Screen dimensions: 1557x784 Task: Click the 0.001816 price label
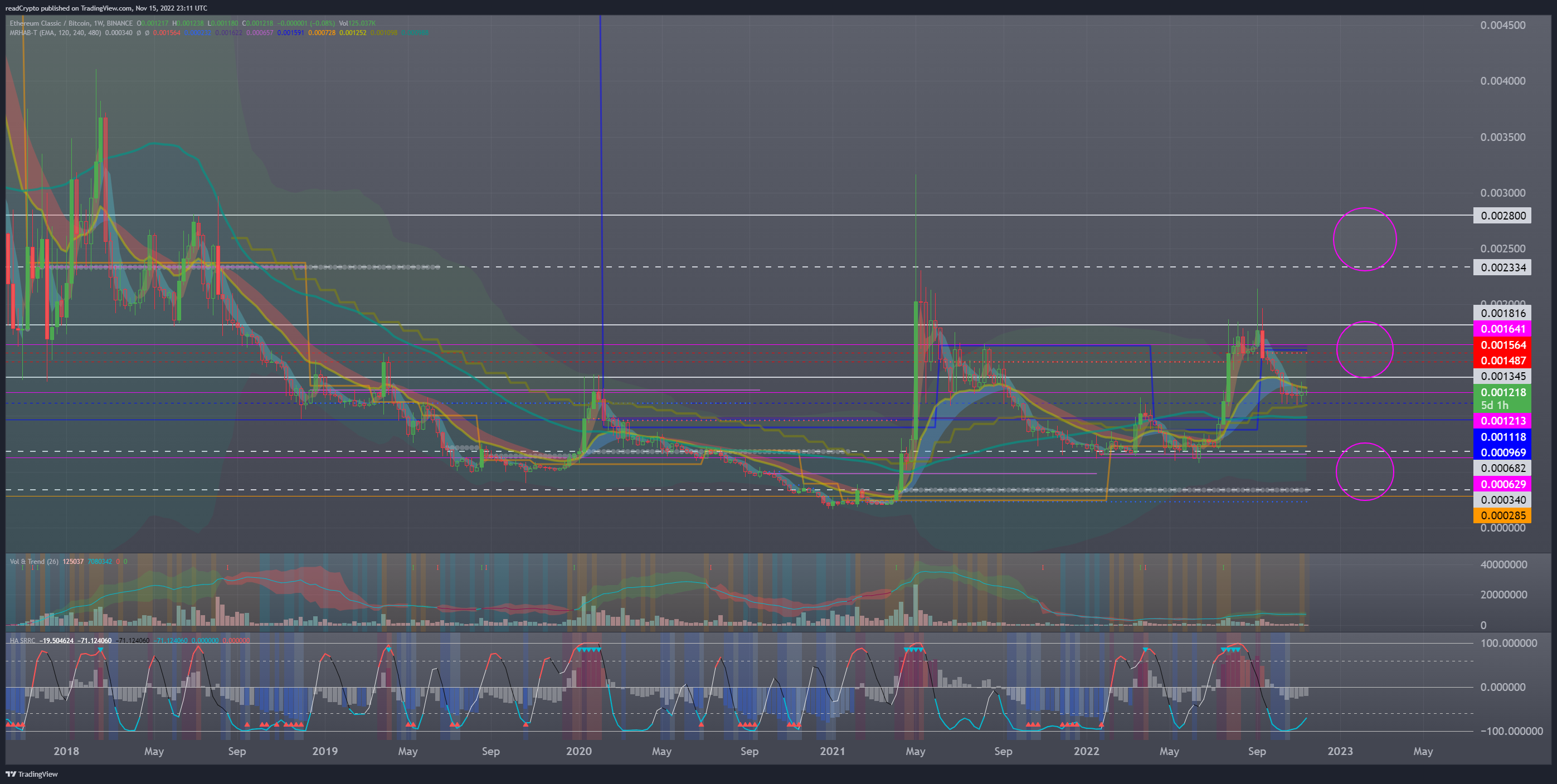[1502, 313]
